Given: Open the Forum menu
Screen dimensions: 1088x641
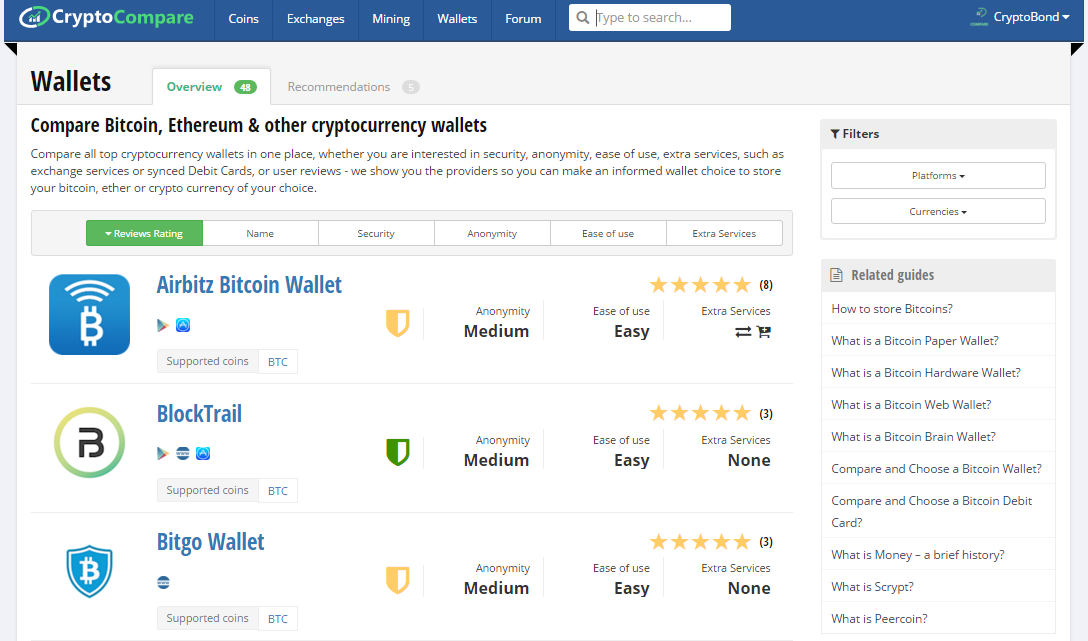Looking at the screenshot, I should (523, 19).
